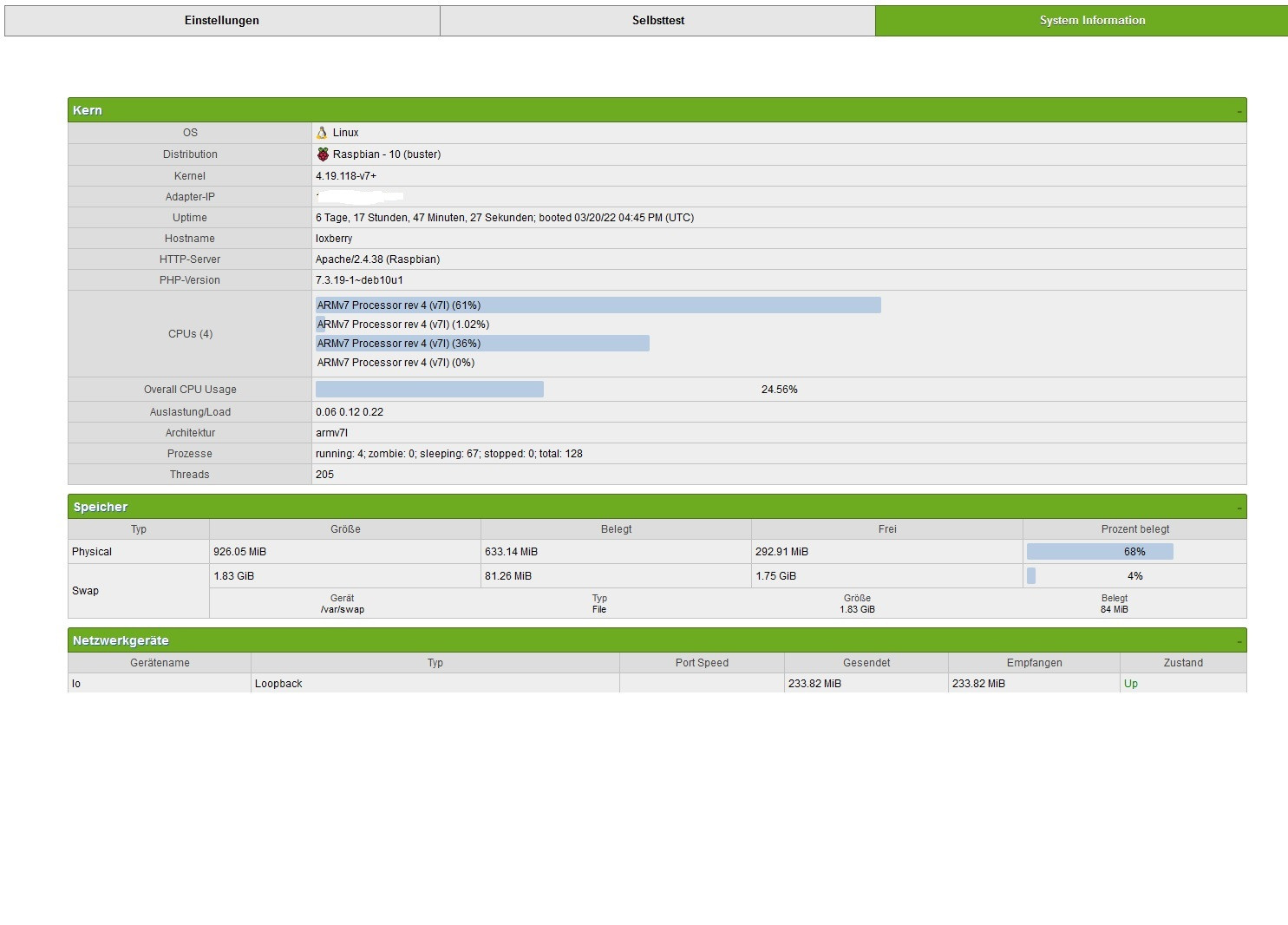This screenshot has height=925, width=1288.
Task: Click the 36% CPU core usage bar
Action: tap(482, 344)
